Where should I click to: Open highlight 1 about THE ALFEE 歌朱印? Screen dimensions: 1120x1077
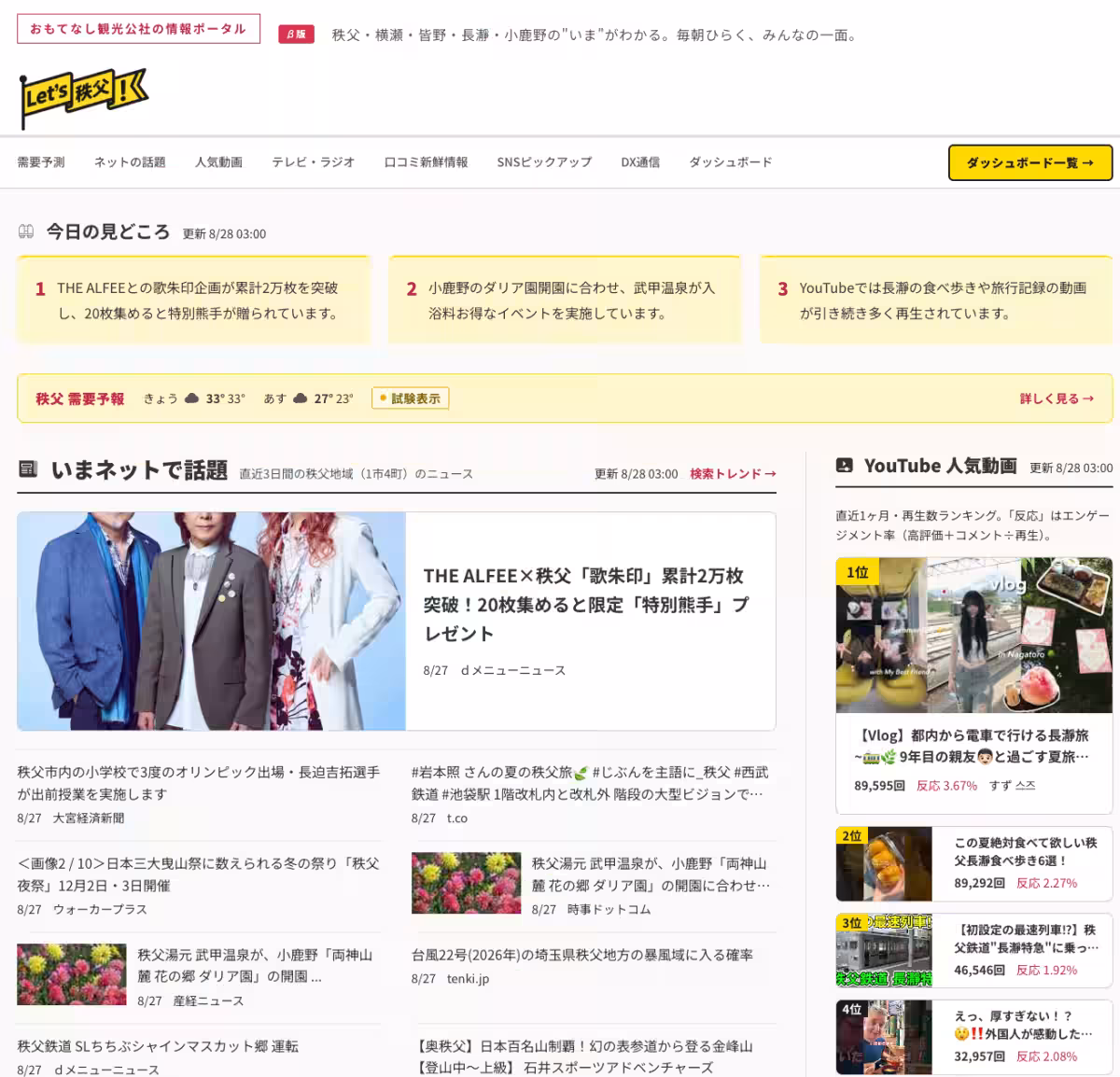pos(193,300)
